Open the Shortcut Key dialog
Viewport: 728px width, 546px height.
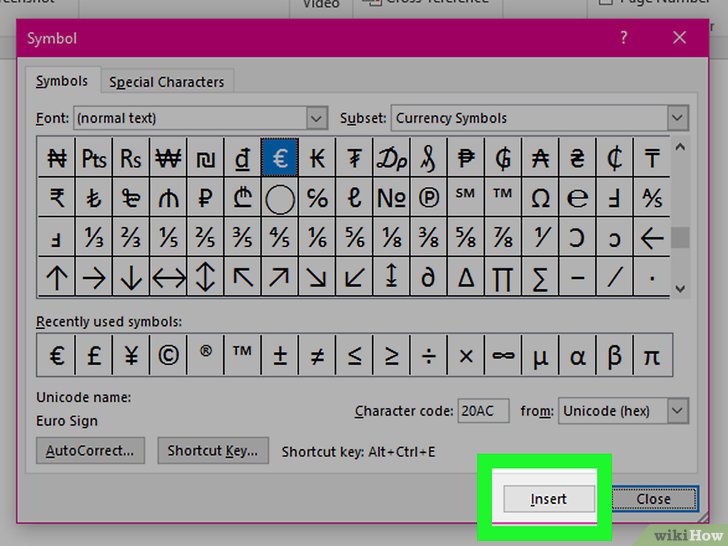(213, 450)
